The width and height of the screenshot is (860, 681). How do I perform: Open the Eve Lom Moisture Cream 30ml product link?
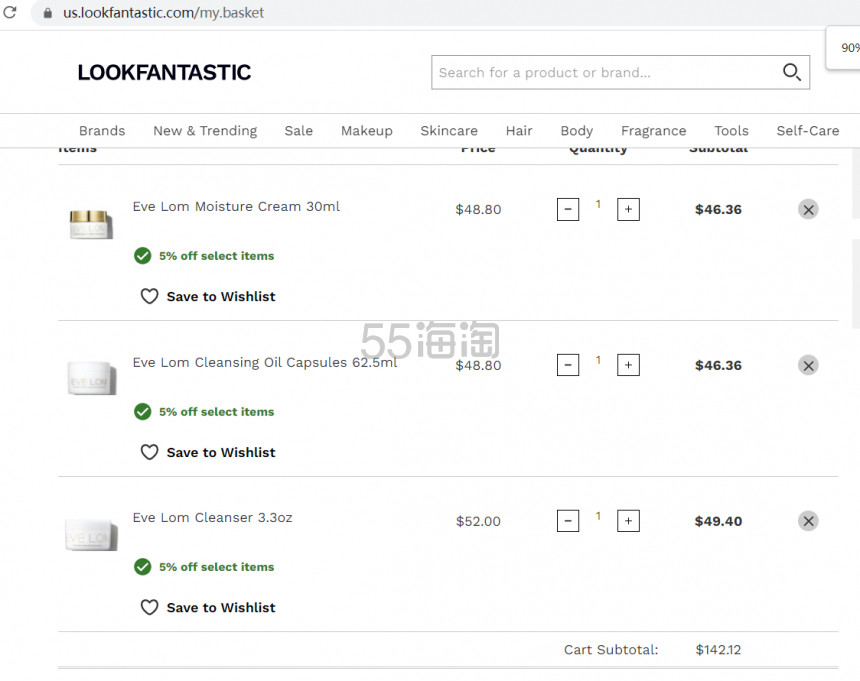pyautogui.click(x=236, y=207)
